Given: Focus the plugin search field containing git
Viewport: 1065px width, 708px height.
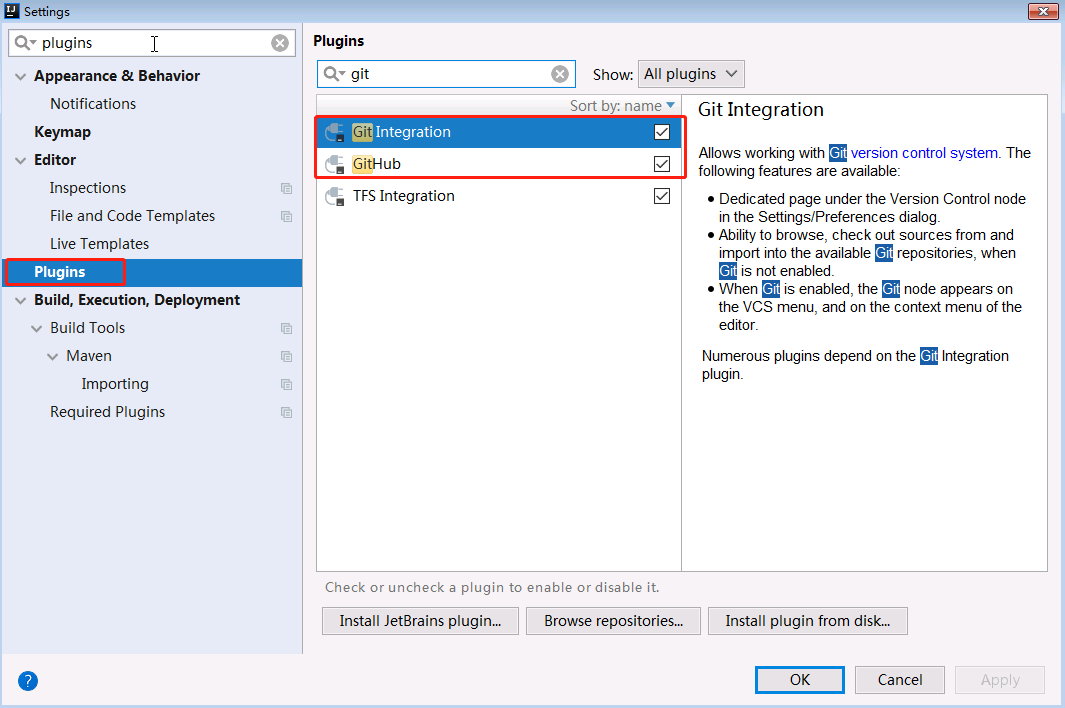Looking at the screenshot, I should click(446, 74).
